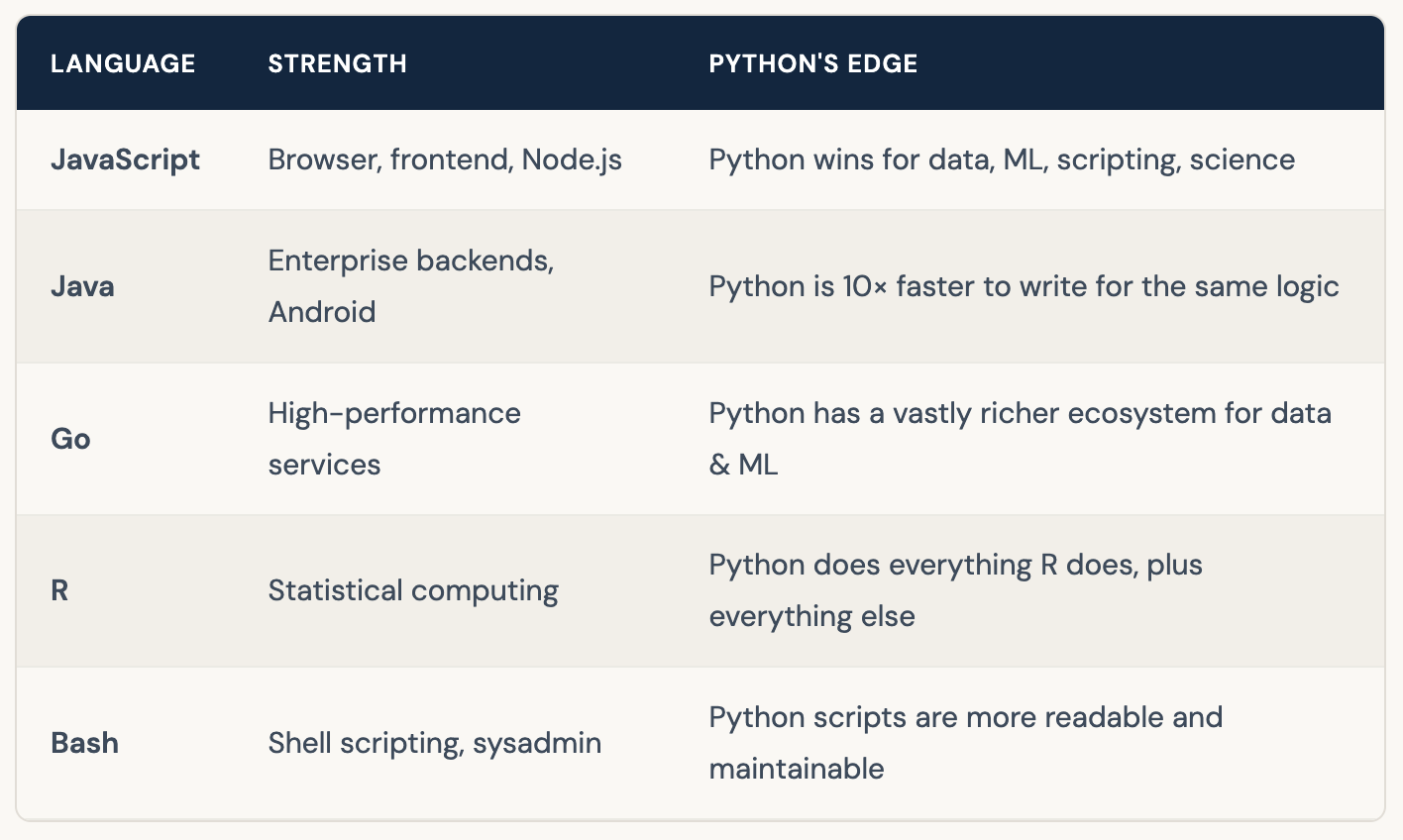Select 'Python wins for data, ML' cell

click(1001, 159)
